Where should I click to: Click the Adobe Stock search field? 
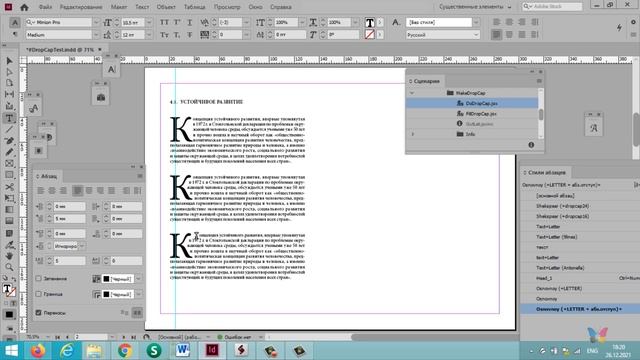point(552,7)
